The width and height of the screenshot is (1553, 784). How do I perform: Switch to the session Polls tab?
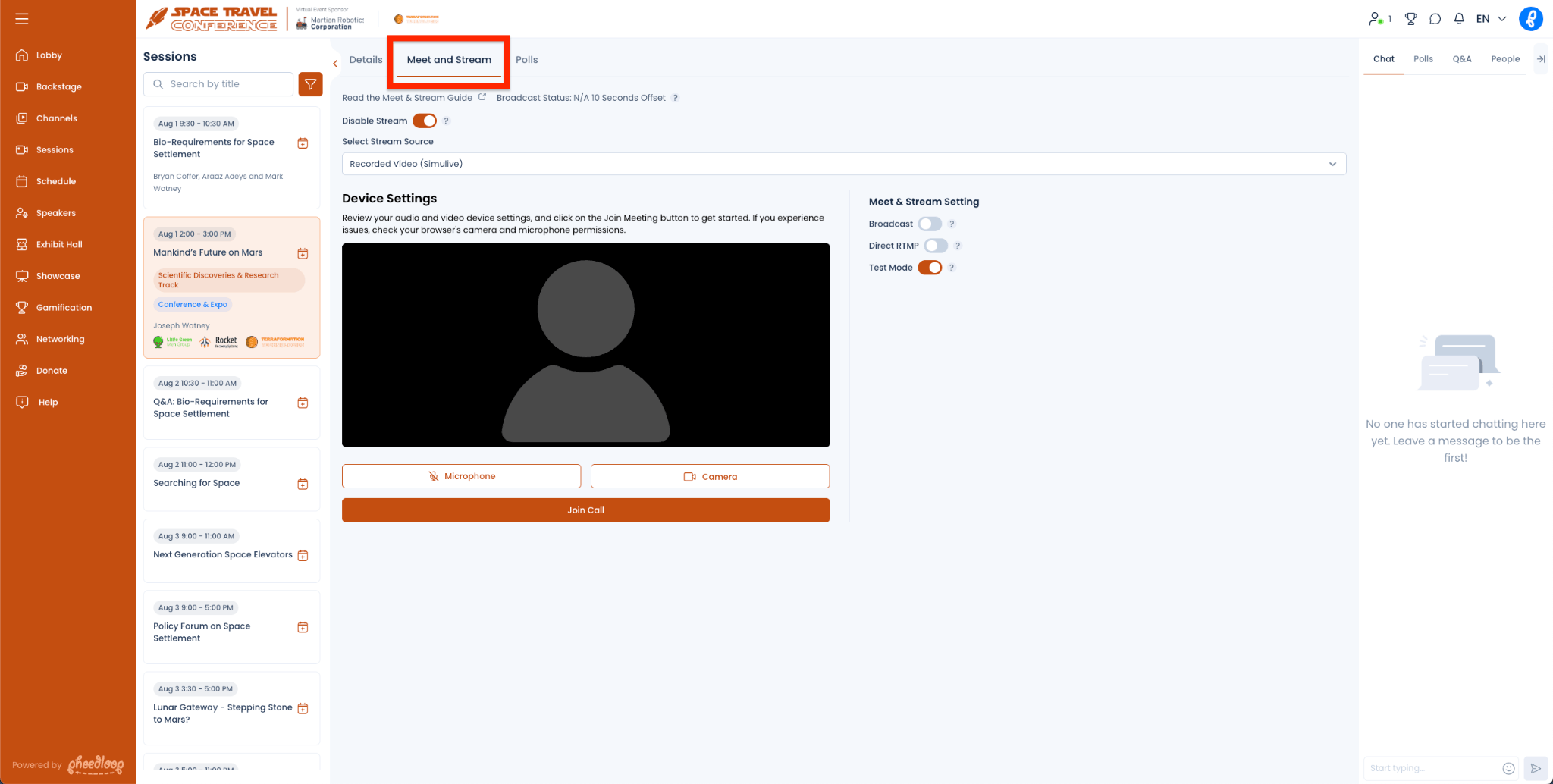[x=527, y=60]
